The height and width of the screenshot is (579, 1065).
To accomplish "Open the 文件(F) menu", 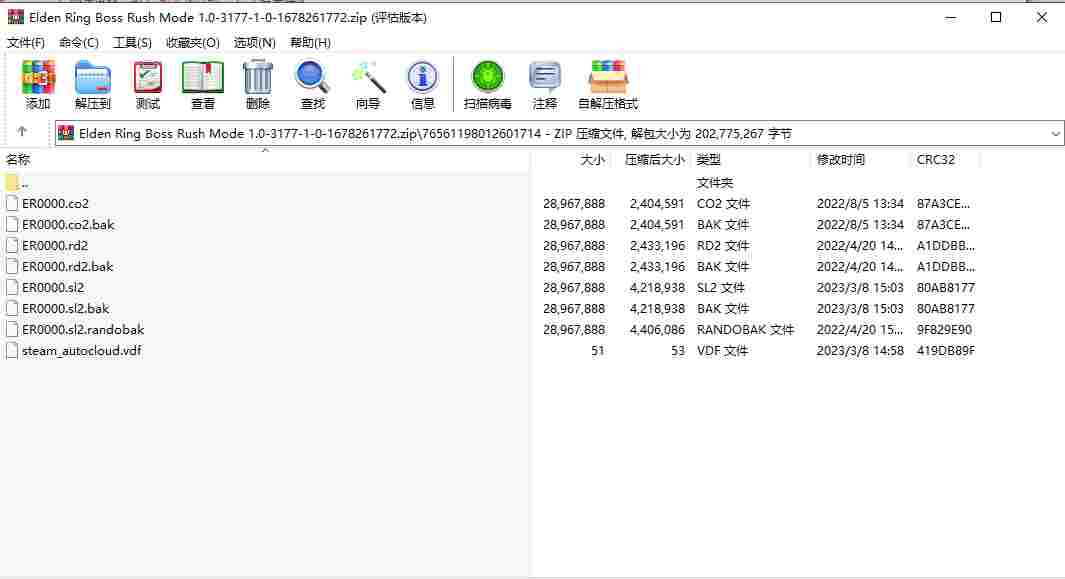I will click(26, 42).
